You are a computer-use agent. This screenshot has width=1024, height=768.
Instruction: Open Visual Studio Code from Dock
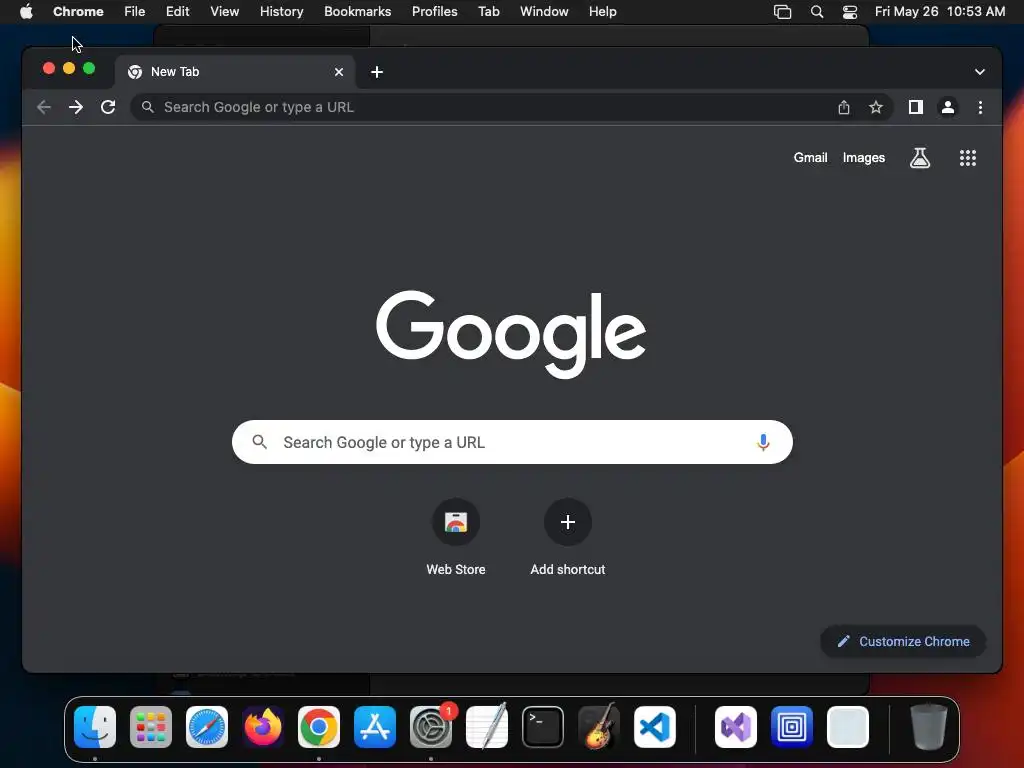pos(655,727)
